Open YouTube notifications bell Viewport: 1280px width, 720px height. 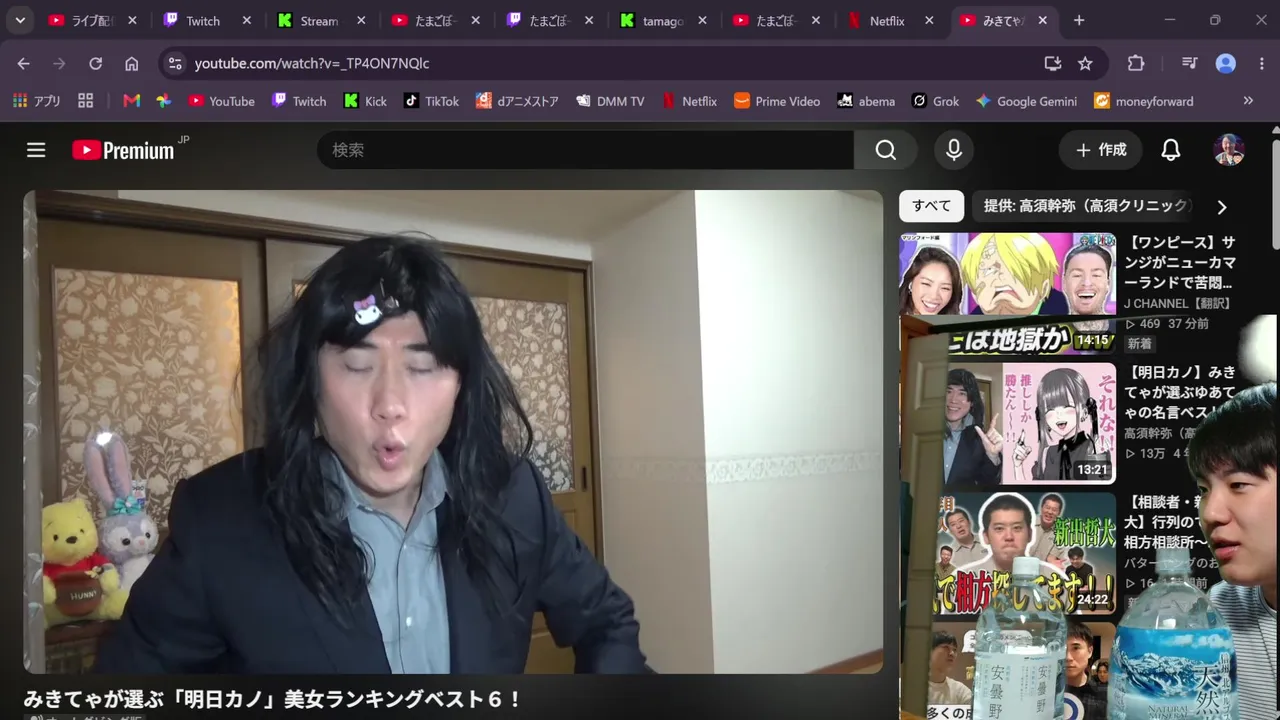1170,150
